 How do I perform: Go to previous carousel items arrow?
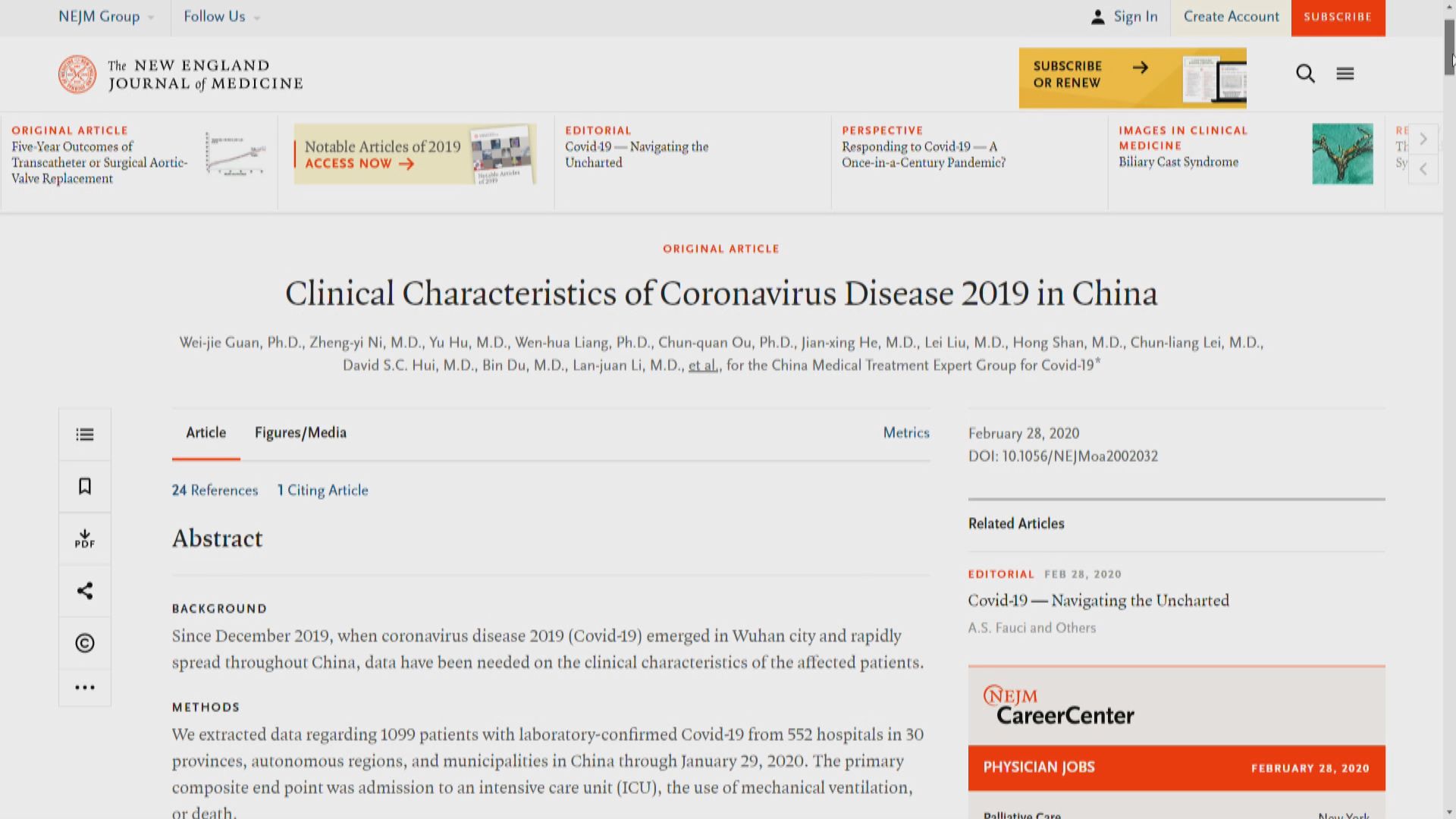click(x=1423, y=169)
